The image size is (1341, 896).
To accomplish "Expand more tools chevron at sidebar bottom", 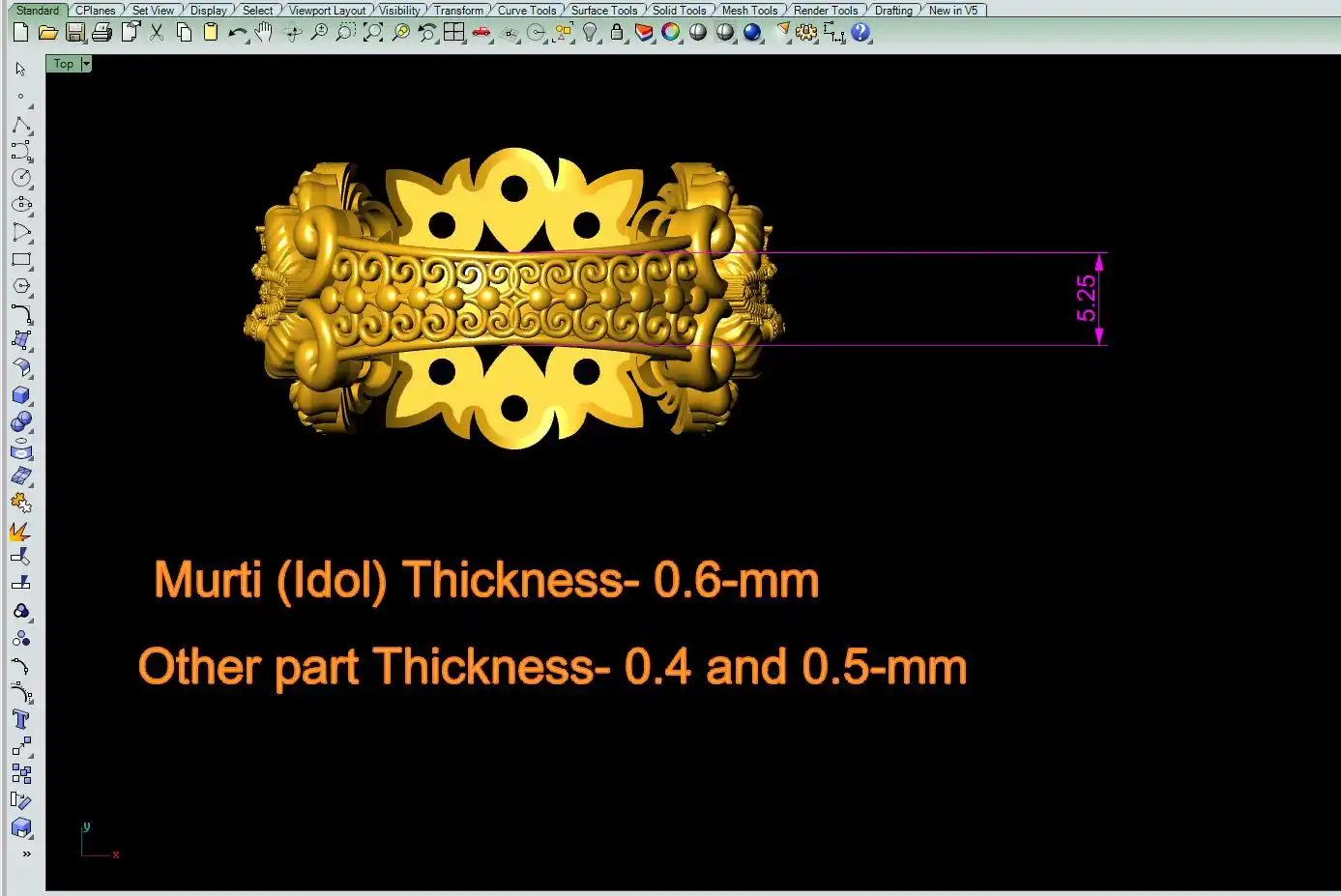I will pos(26,853).
